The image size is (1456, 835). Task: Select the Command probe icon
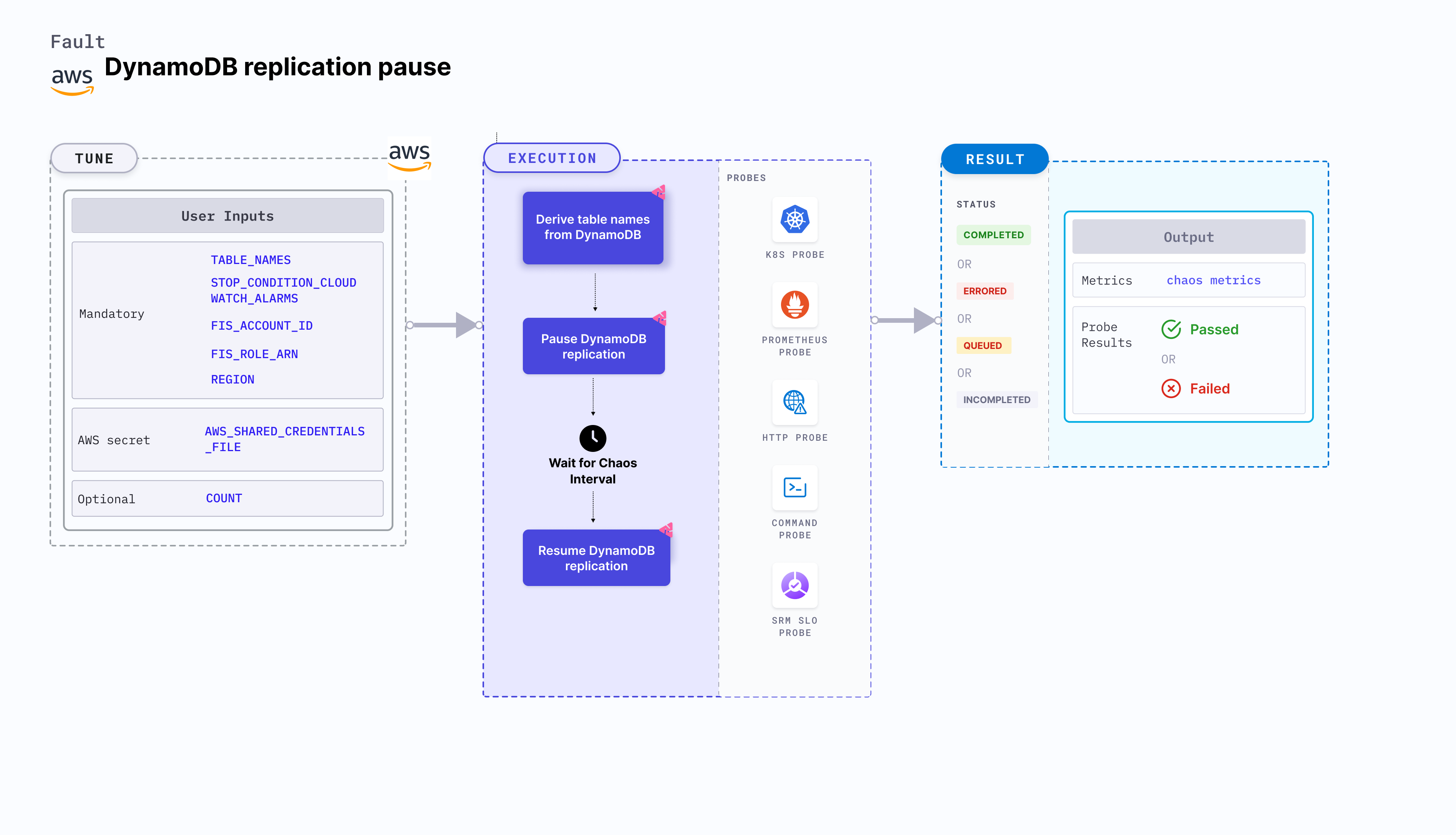(x=795, y=488)
